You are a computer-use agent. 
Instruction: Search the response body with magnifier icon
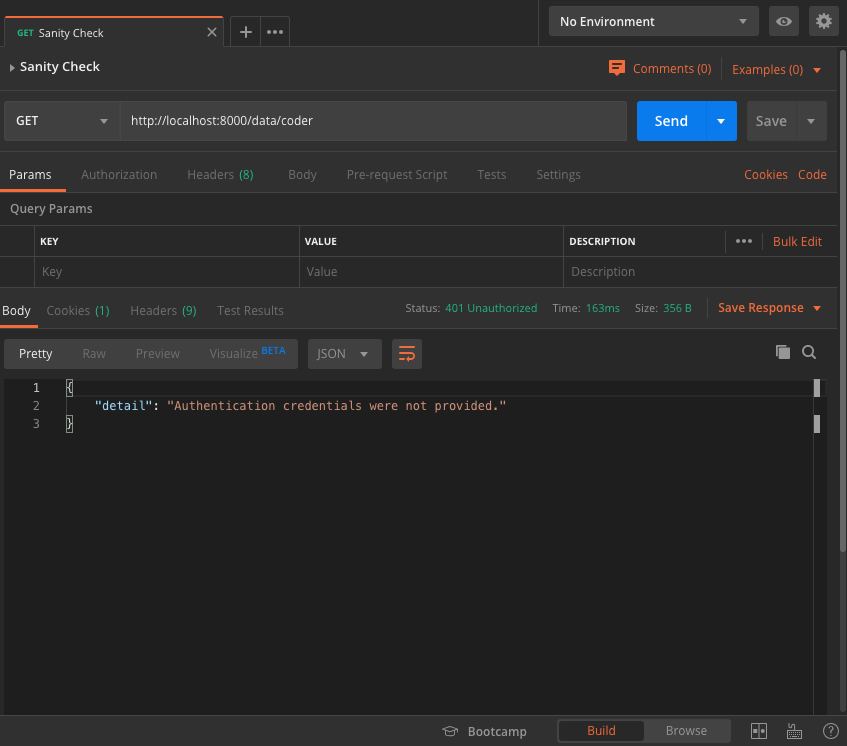tap(809, 353)
